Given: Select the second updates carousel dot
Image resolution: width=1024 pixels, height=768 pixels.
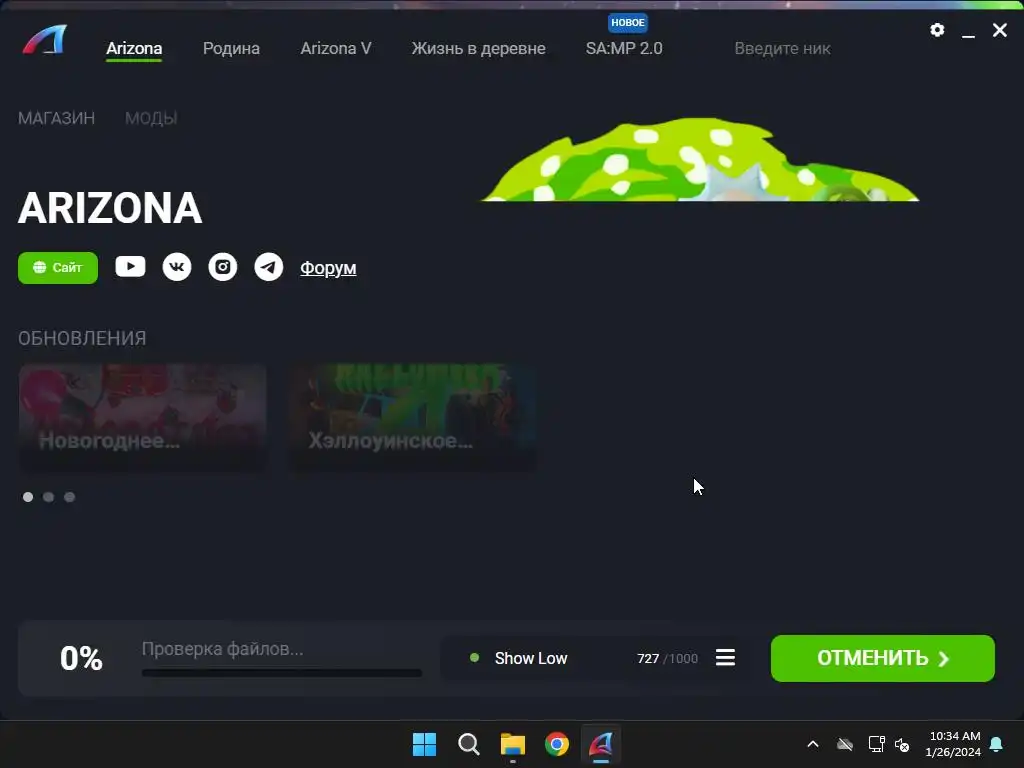Looking at the screenshot, I should (48, 497).
